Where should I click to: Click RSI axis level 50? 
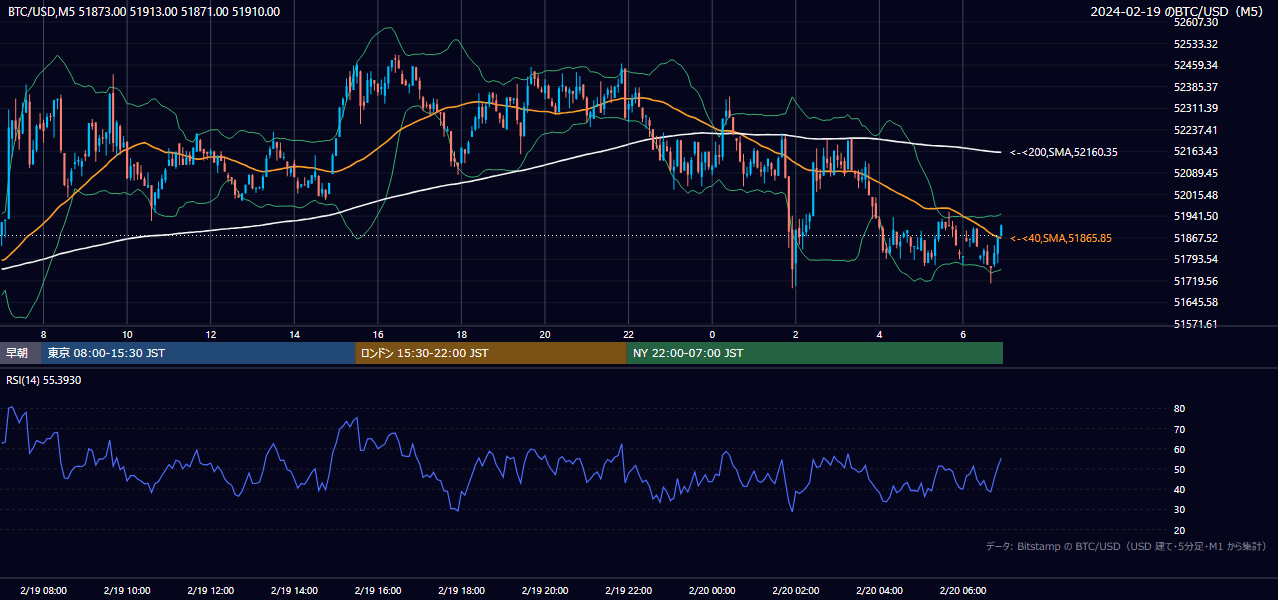1179,469
